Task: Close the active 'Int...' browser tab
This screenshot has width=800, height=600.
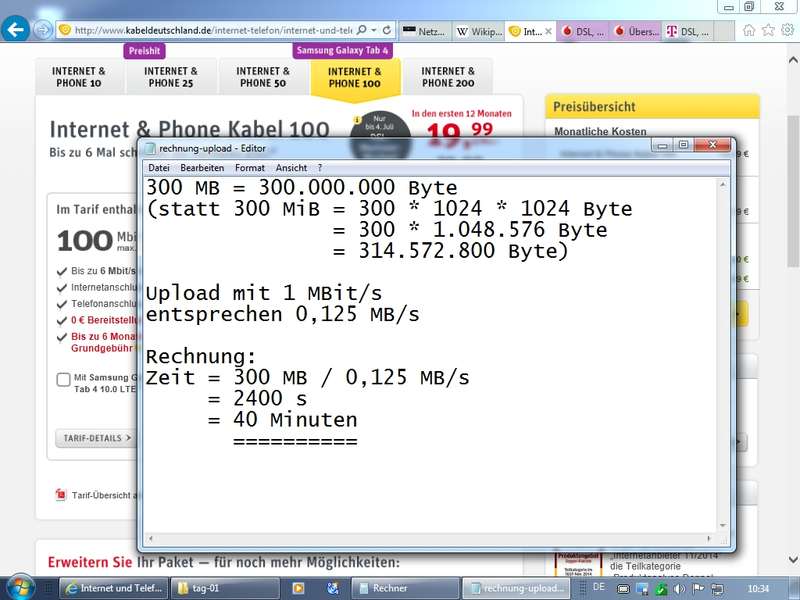Action: 548,31
